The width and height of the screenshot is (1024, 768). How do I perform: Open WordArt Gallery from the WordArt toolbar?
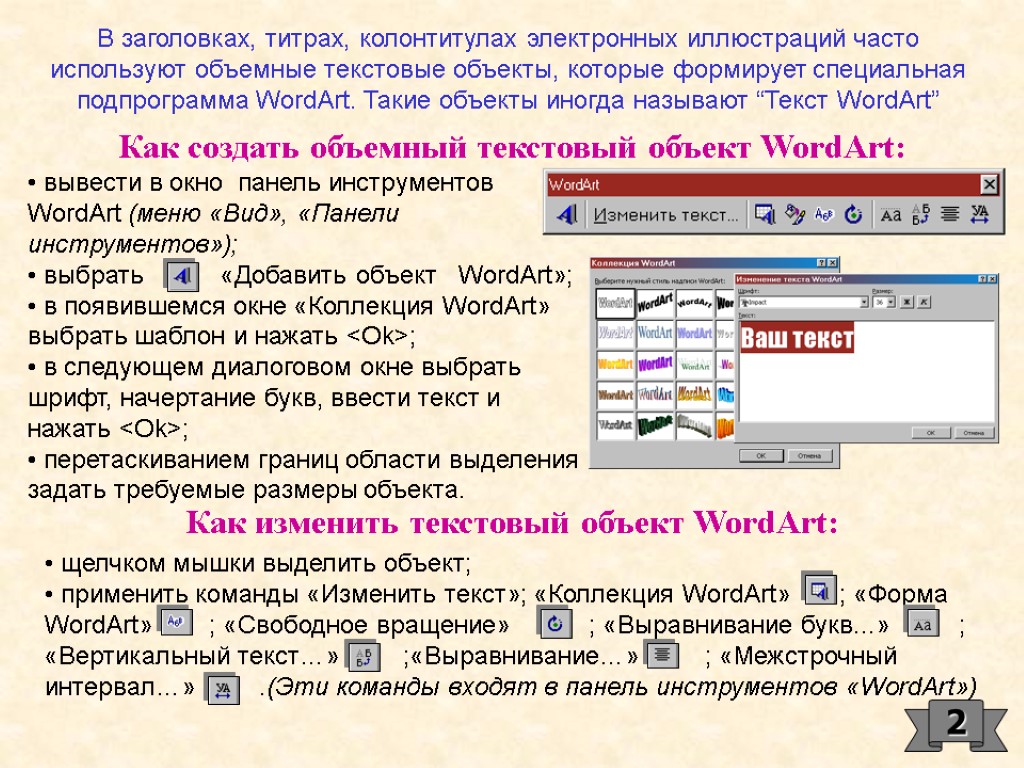tap(765, 214)
